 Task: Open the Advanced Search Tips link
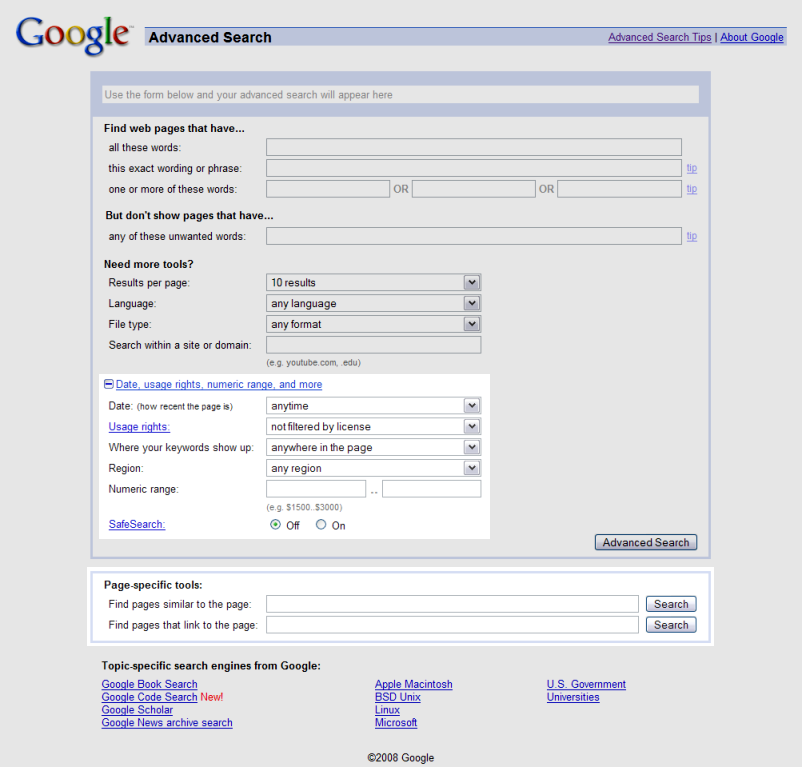click(x=660, y=37)
